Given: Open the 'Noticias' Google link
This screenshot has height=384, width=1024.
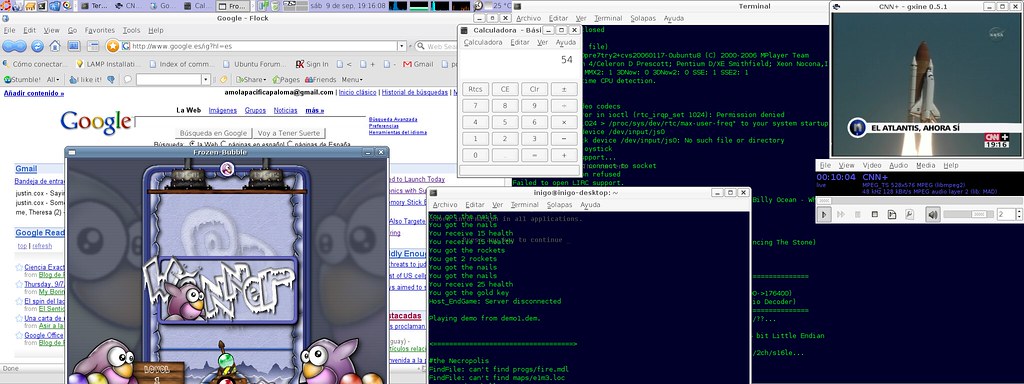Looking at the screenshot, I should 285,110.
